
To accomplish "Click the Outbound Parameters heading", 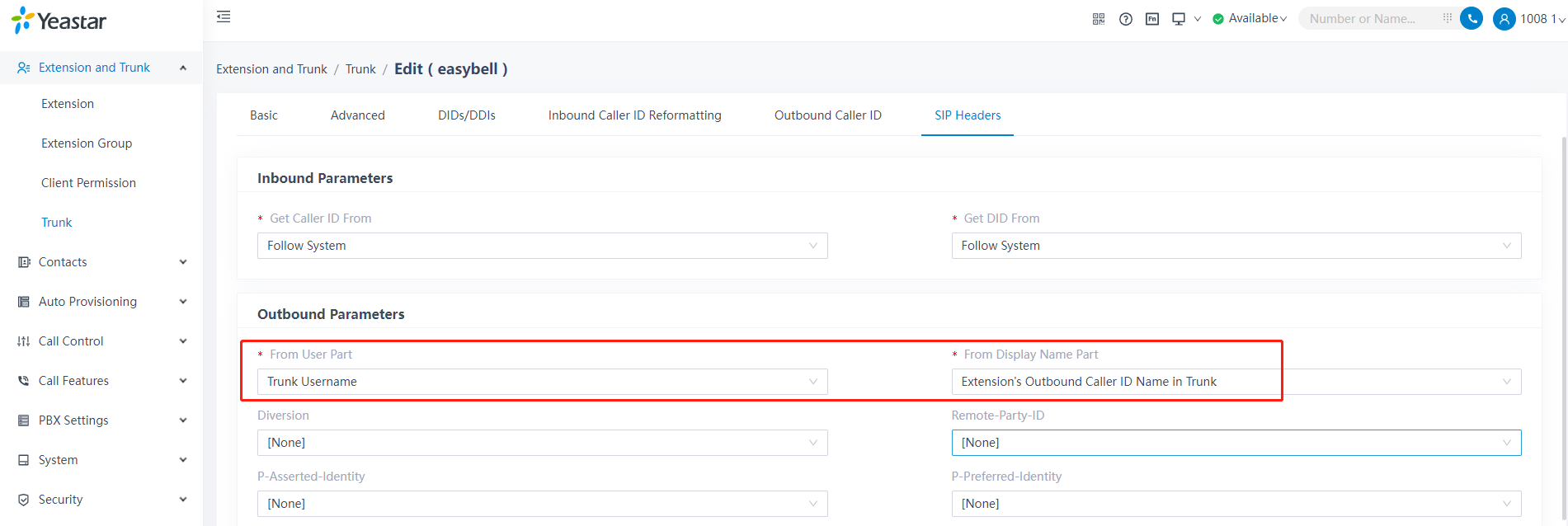I will (x=331, y=314).
